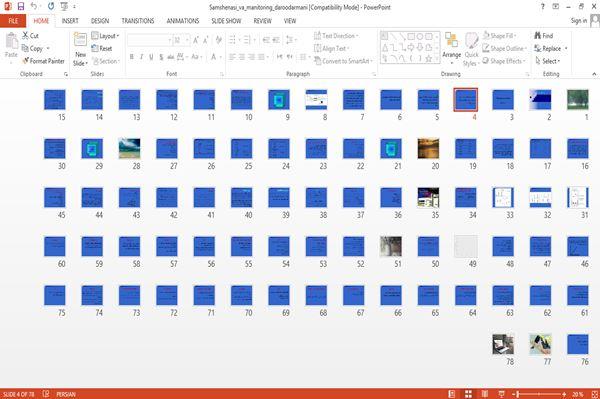The image size is (600, 399).
Task: Open the Select dropdown in Editing
Action: (548, 61)
